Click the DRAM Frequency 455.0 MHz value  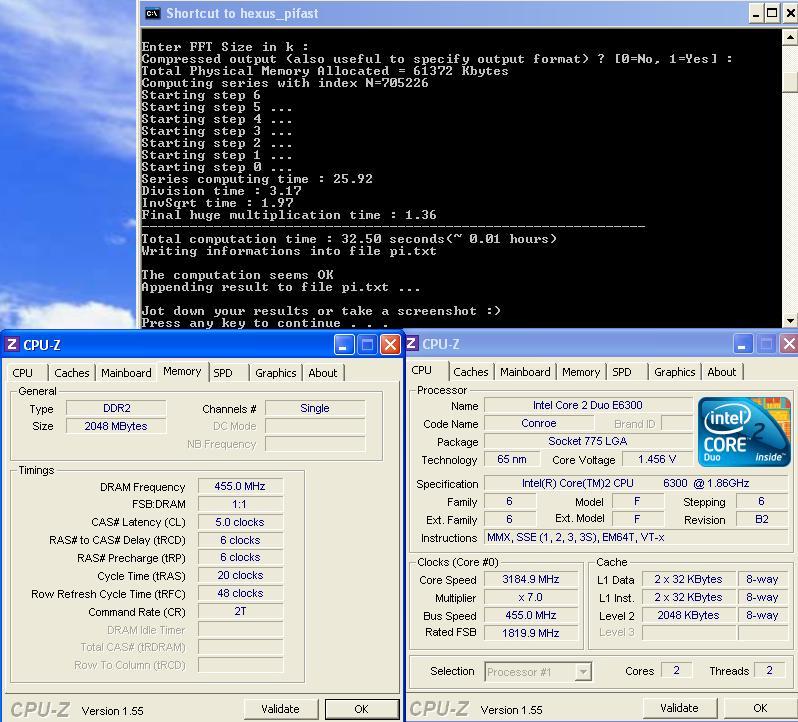click(x=240, y=486)
